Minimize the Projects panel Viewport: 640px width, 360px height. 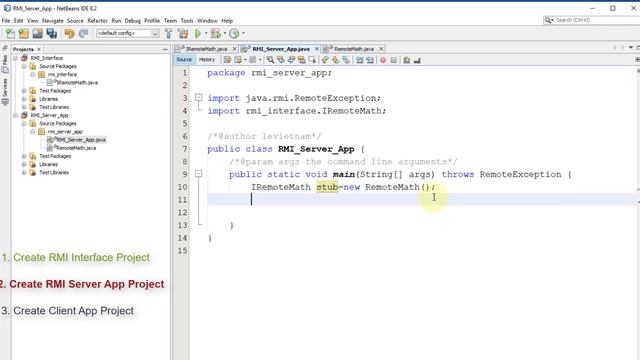(165, 49)
